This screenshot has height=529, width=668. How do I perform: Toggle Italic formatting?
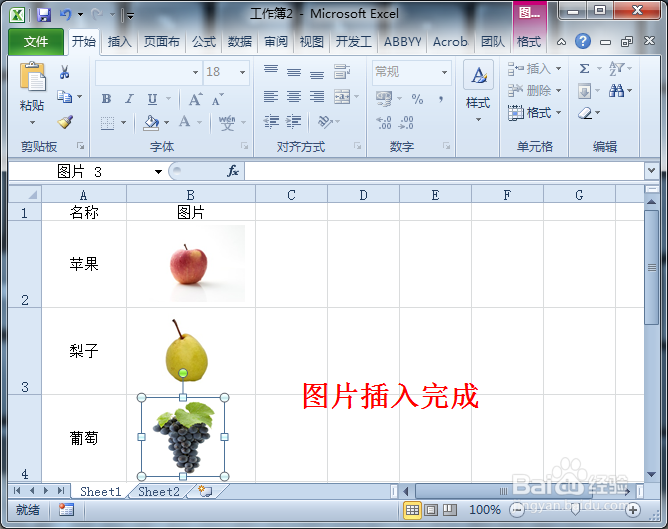pos(130,99)
